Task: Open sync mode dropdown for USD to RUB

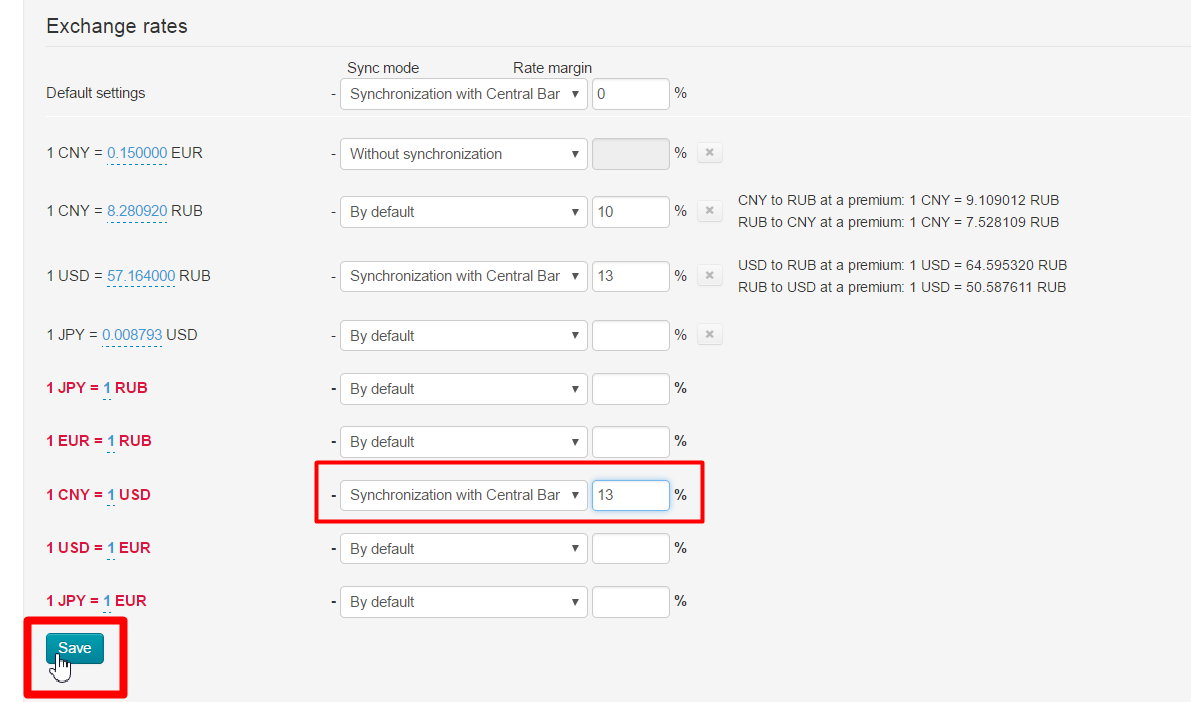Action: click(x=463, y=276)
